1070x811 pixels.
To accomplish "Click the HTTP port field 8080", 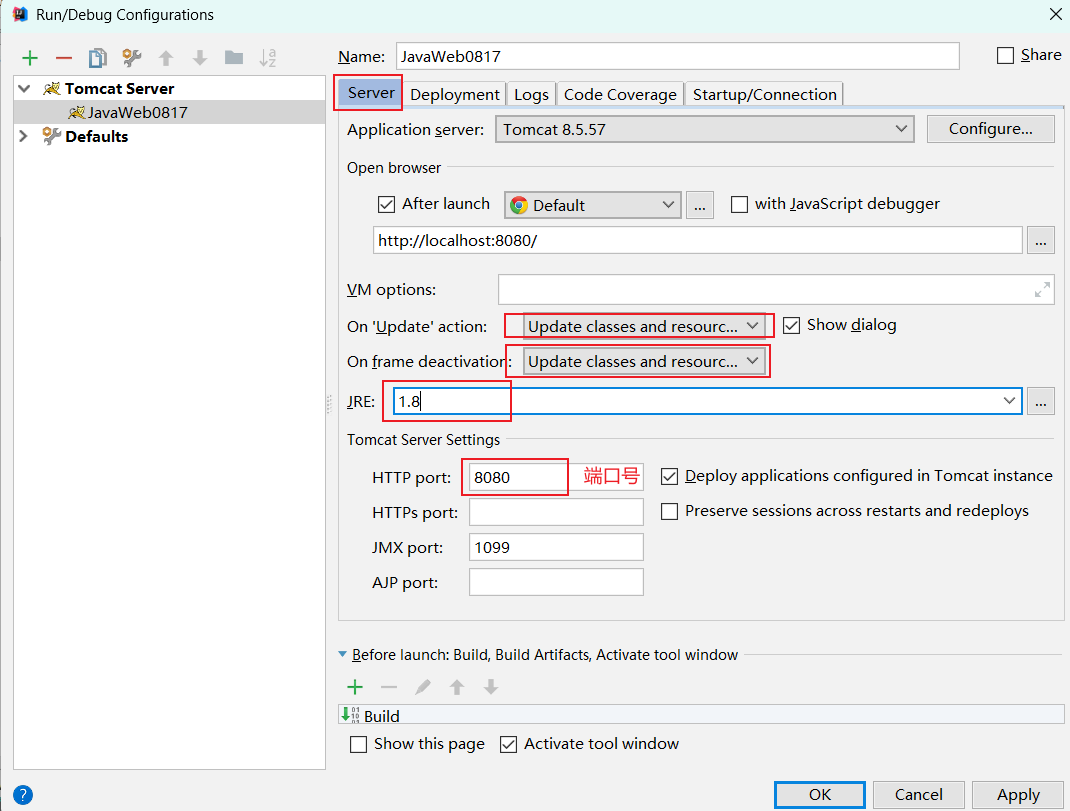I will (x=556, y=476).
